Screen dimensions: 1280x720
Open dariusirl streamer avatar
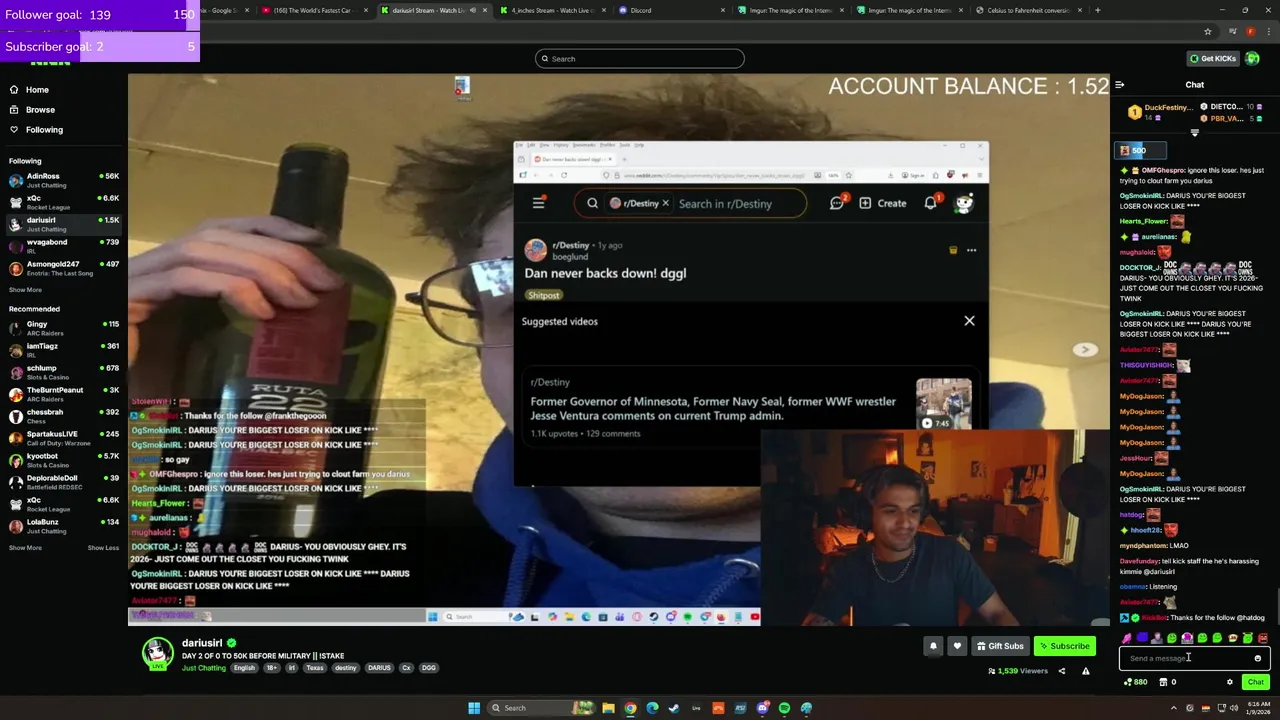[x=157, y=652]
